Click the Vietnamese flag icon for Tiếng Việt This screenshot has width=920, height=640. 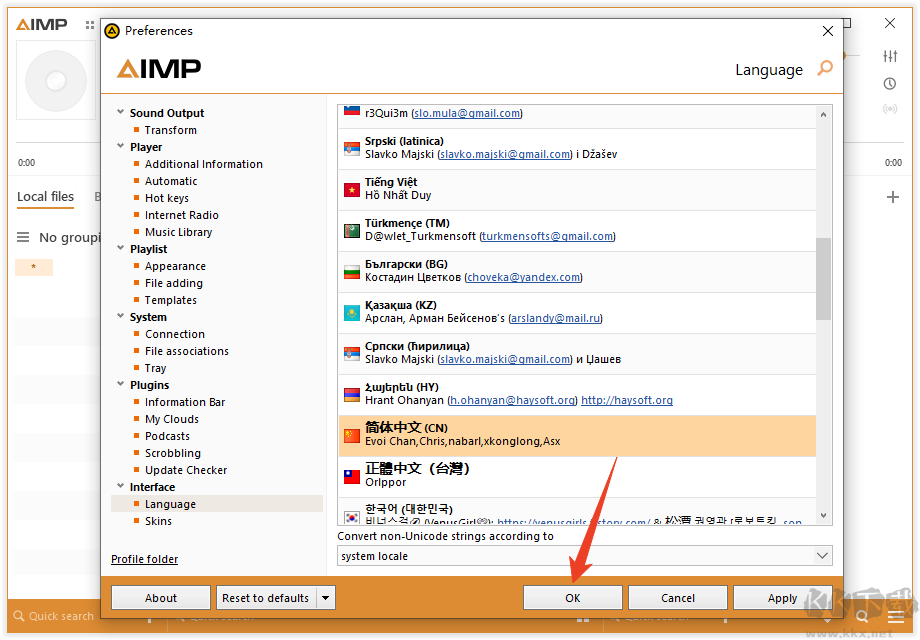[351, 189]
